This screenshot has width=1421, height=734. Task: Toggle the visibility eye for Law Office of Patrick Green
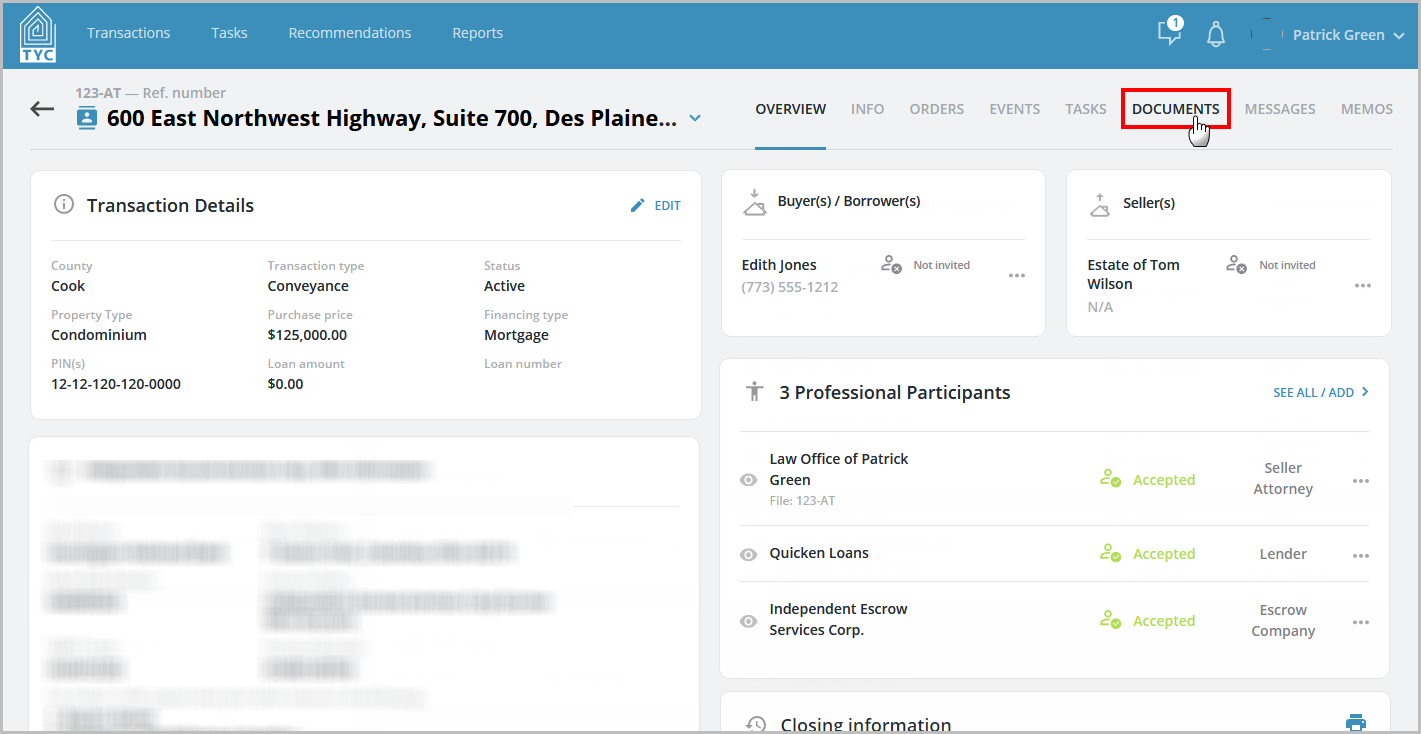click(x=748, y=480)
